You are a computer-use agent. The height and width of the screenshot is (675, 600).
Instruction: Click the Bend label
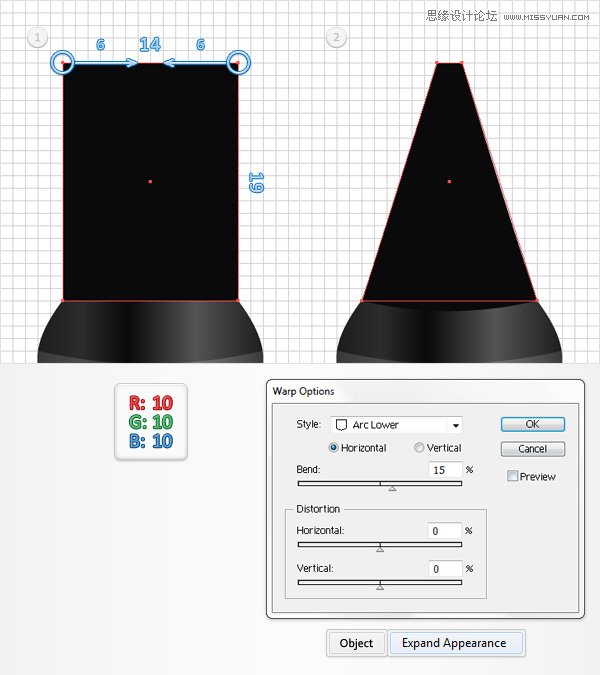pyautogui.click(x=308, y=469)
